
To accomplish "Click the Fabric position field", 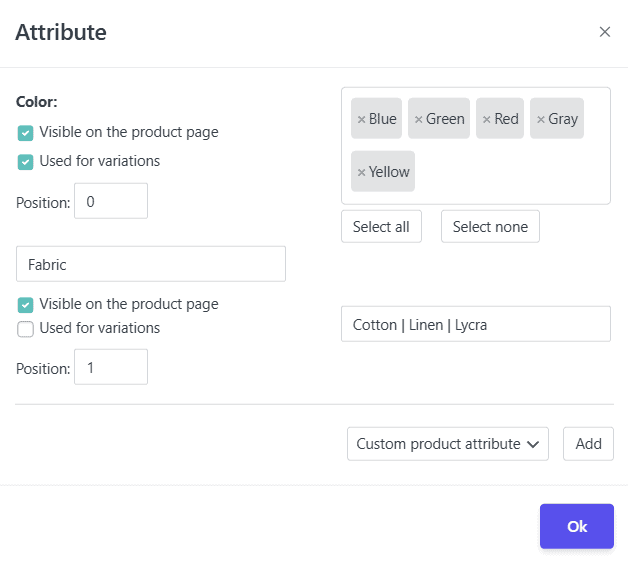I will click(110, 367).
